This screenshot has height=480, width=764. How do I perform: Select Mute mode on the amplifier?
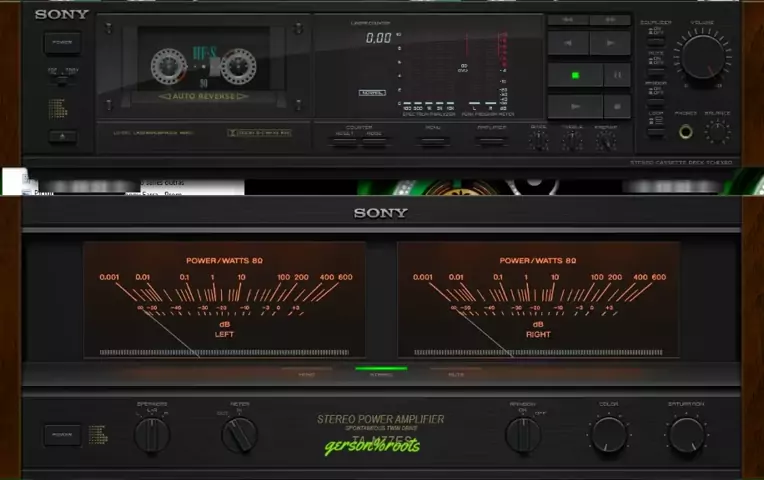pos(456,372)
